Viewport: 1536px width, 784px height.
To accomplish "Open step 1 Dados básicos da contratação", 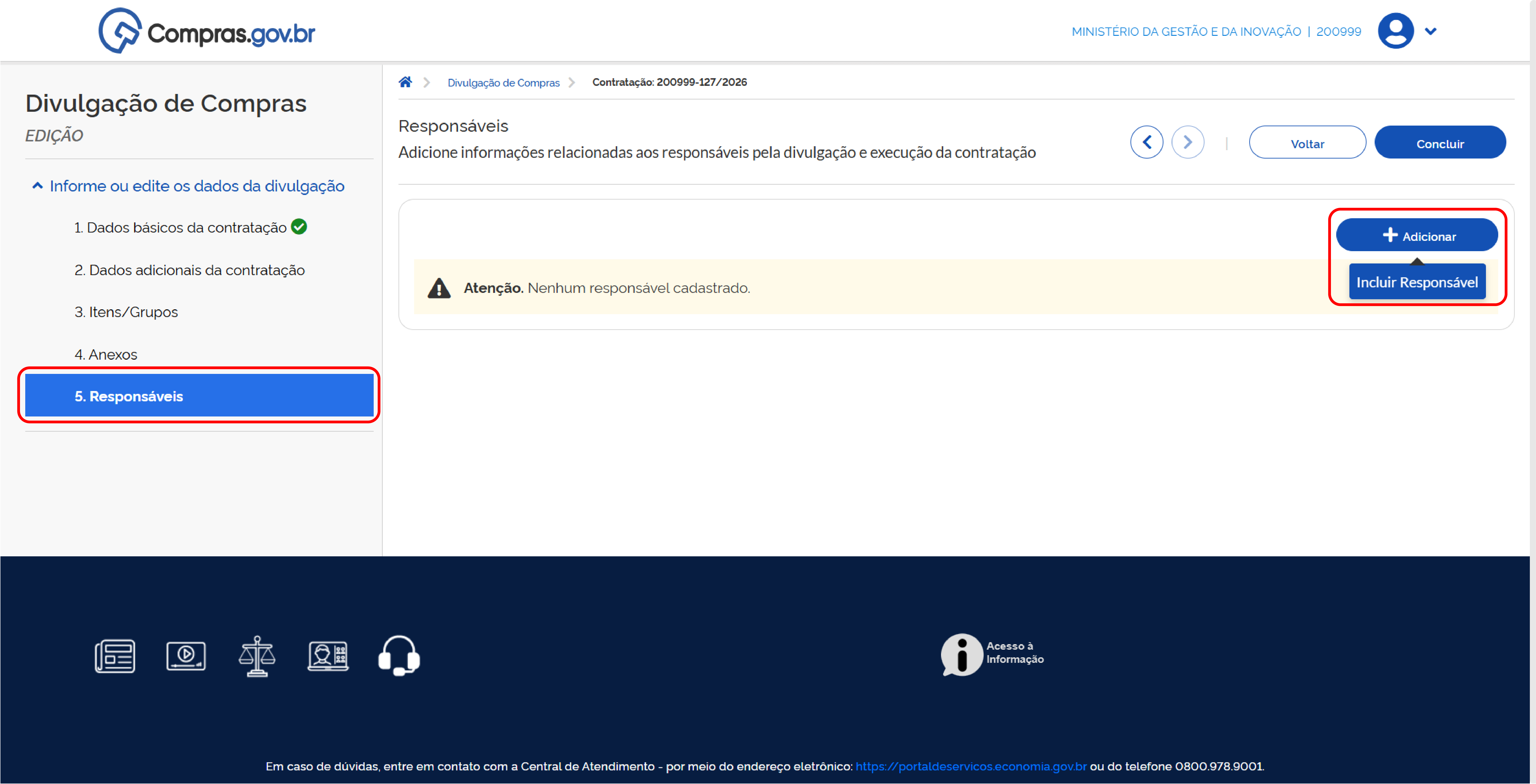I will 181,228.
